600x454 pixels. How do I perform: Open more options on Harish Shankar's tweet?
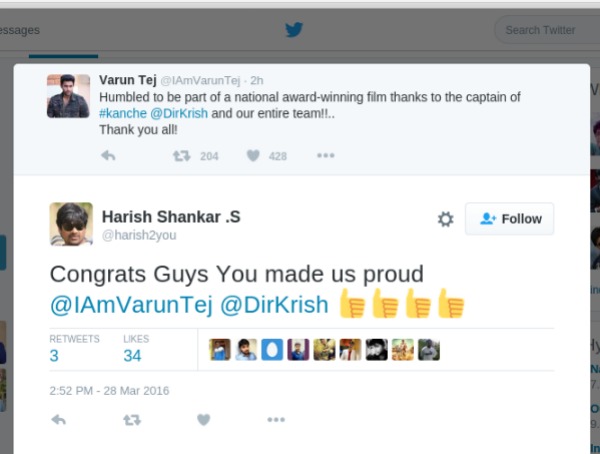(x=276, y=420)
